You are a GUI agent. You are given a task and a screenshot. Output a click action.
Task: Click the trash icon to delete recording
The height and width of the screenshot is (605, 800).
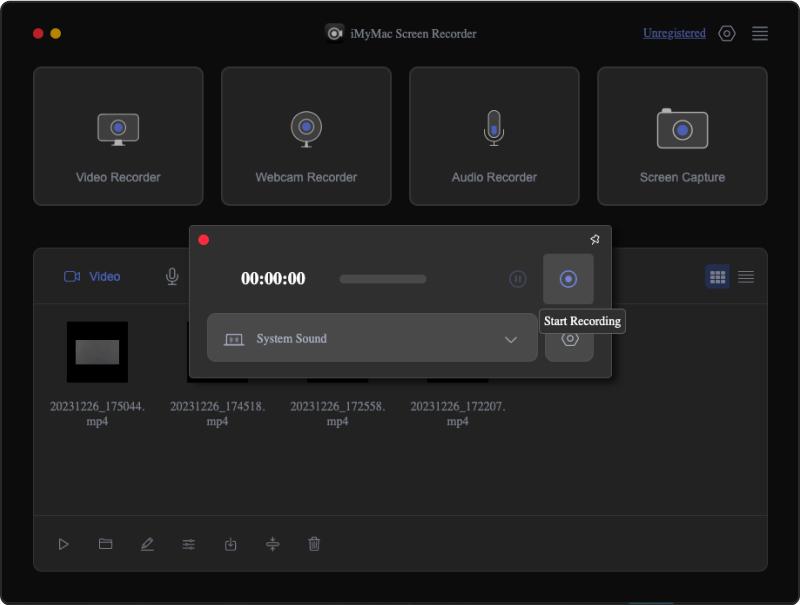click(x=314, y=544)
